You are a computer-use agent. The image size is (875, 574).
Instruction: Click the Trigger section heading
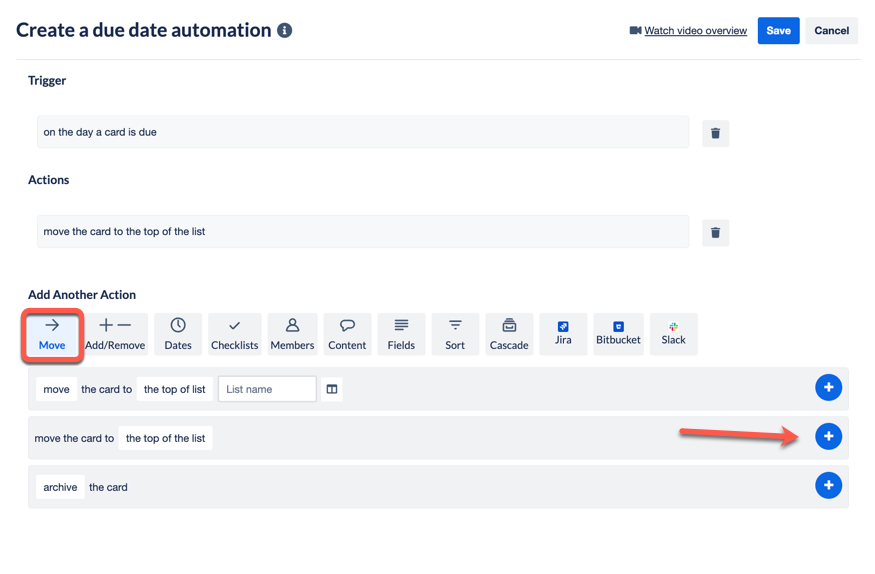[x=47, y=81]
